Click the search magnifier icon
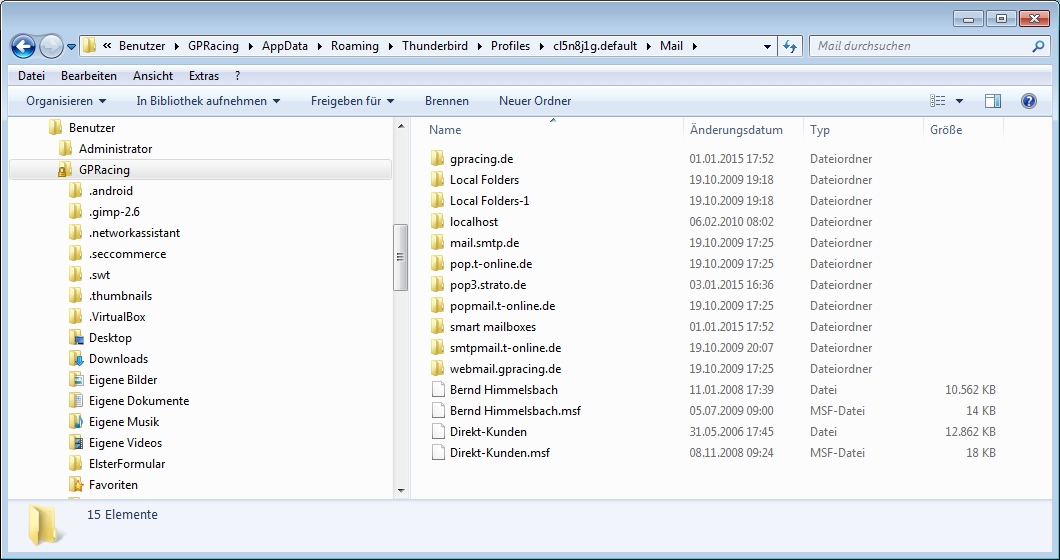This screenshot has width=1060, height=560. (x=1038, y=46)
